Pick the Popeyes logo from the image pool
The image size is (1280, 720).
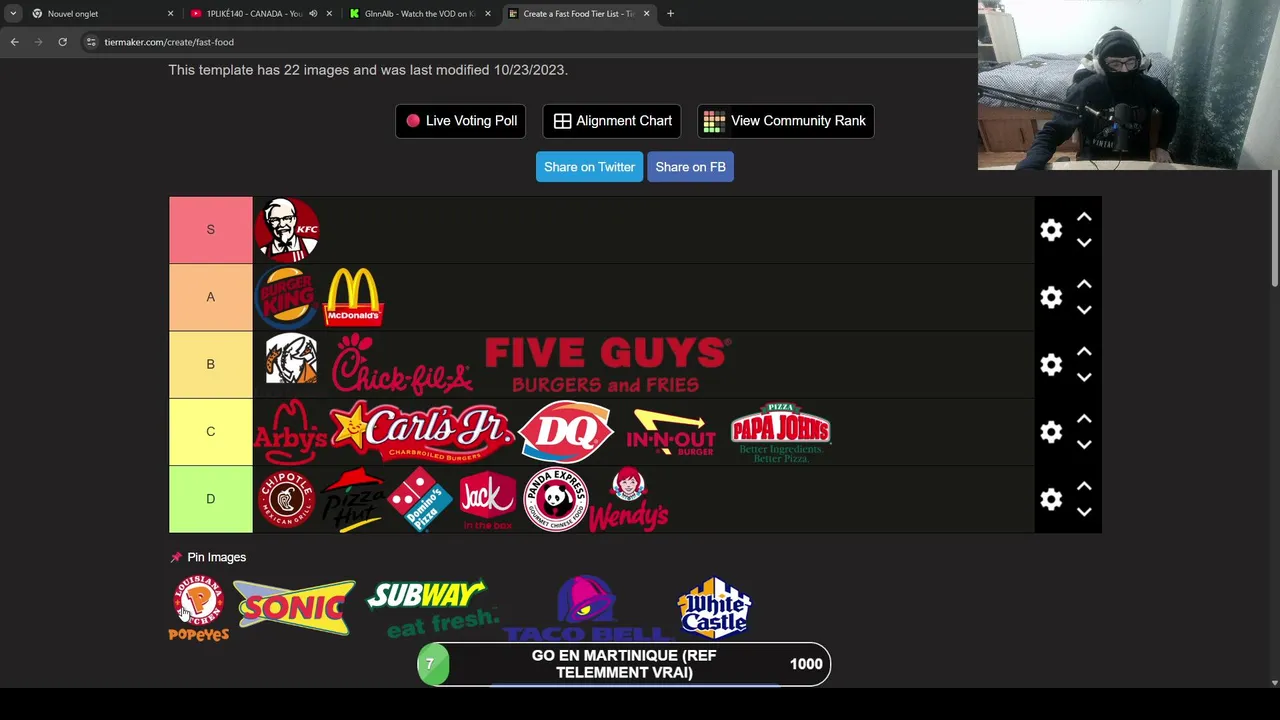click(198, 608)
